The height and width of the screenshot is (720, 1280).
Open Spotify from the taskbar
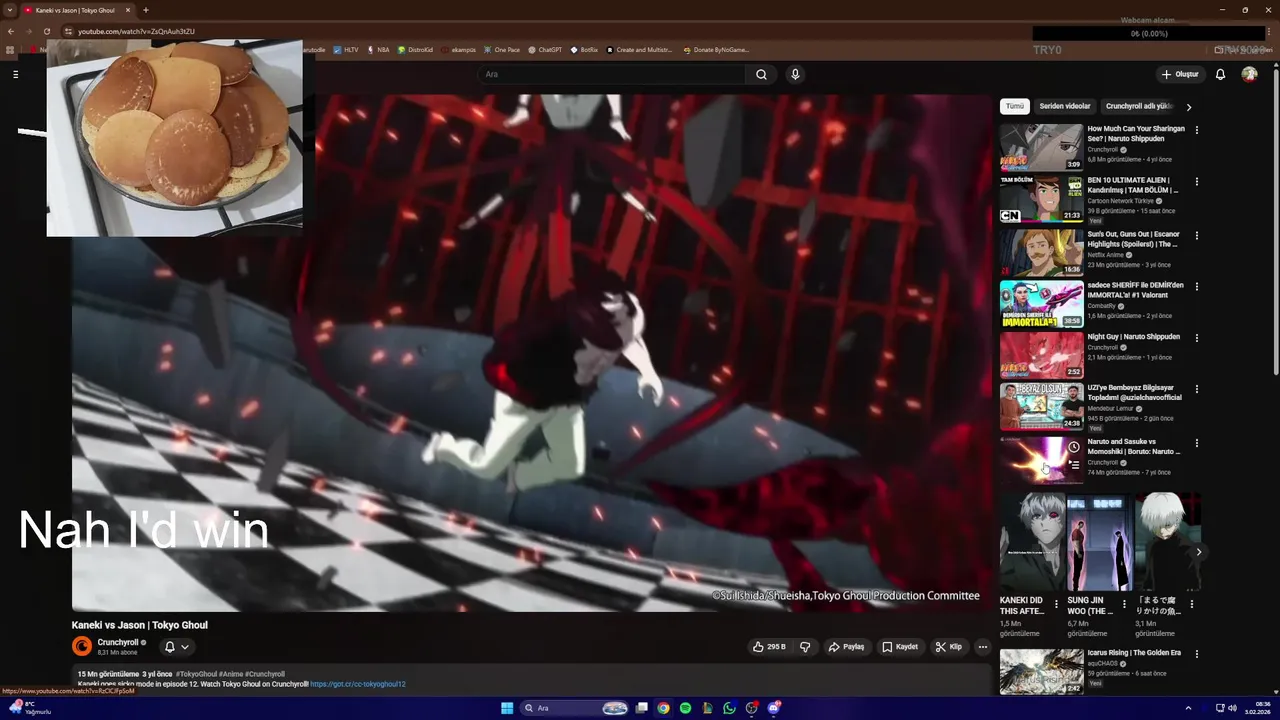(x=685, y=708)
